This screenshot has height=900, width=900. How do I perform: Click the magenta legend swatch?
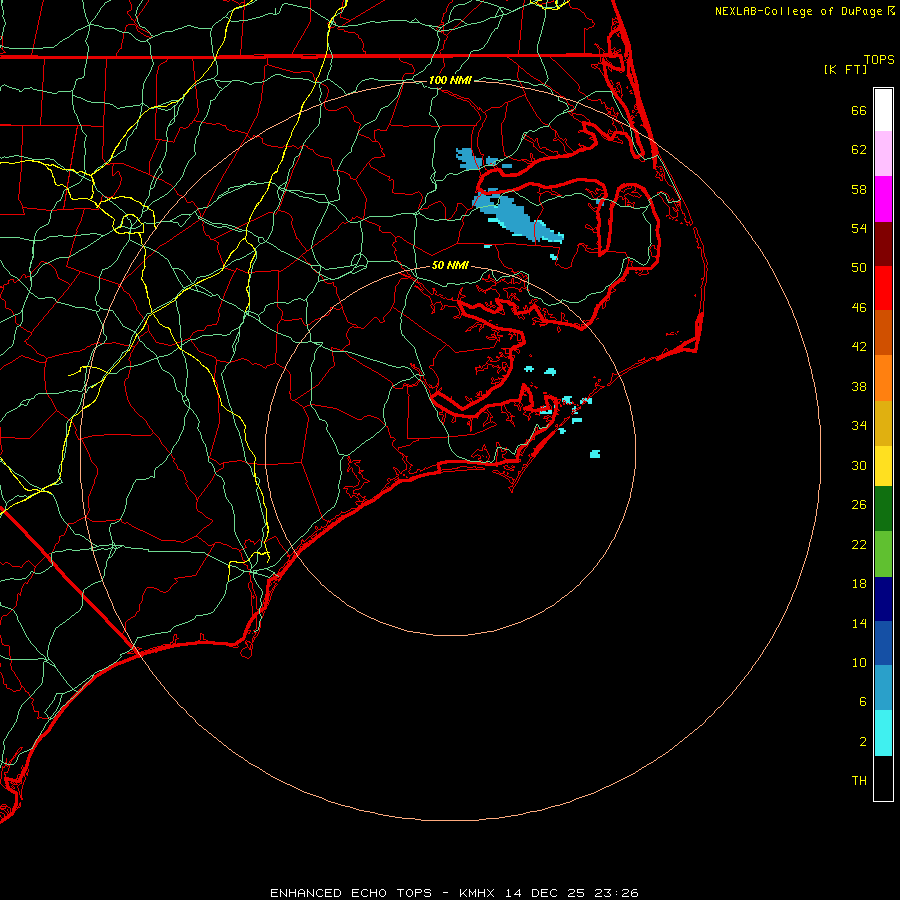883,199
